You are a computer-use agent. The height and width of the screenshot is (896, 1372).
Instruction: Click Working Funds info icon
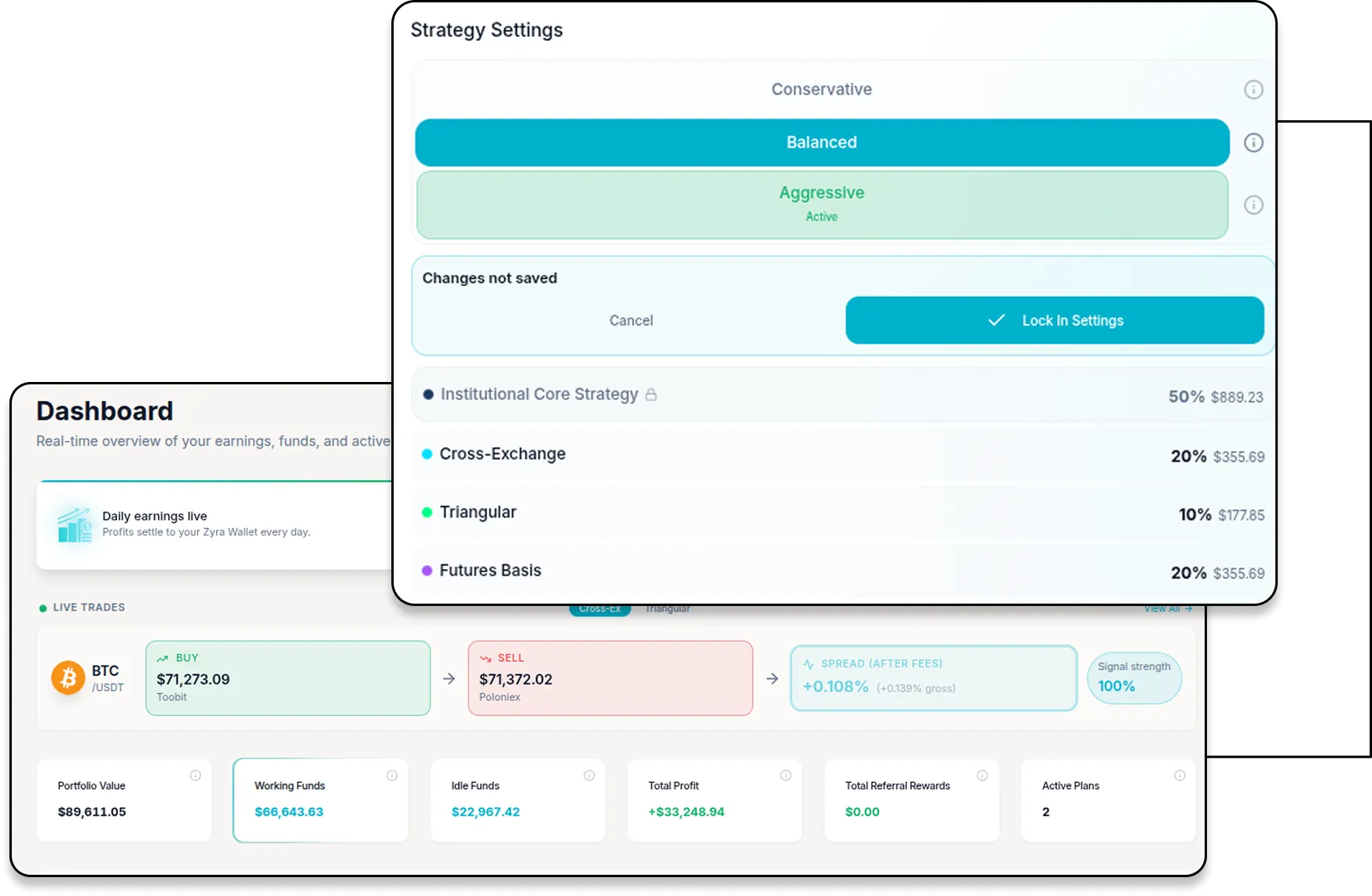click(392, 776)
